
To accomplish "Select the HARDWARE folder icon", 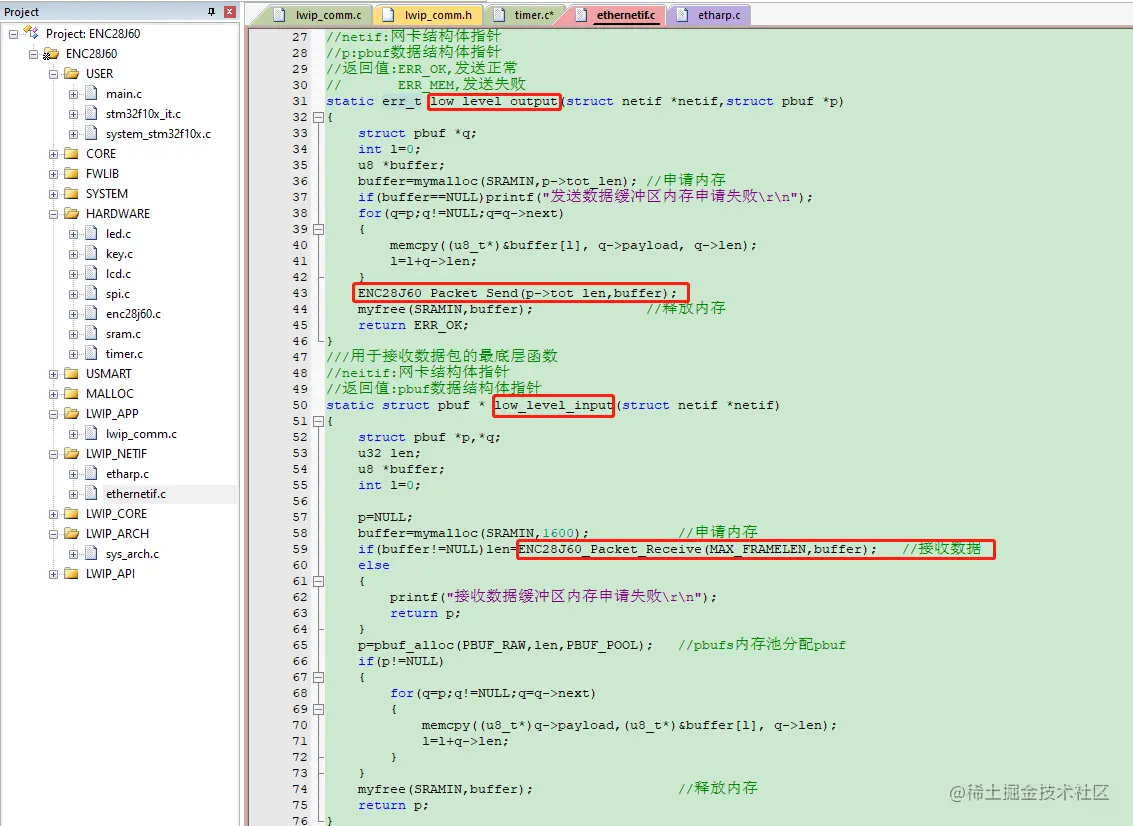I will tap(71, 213).
